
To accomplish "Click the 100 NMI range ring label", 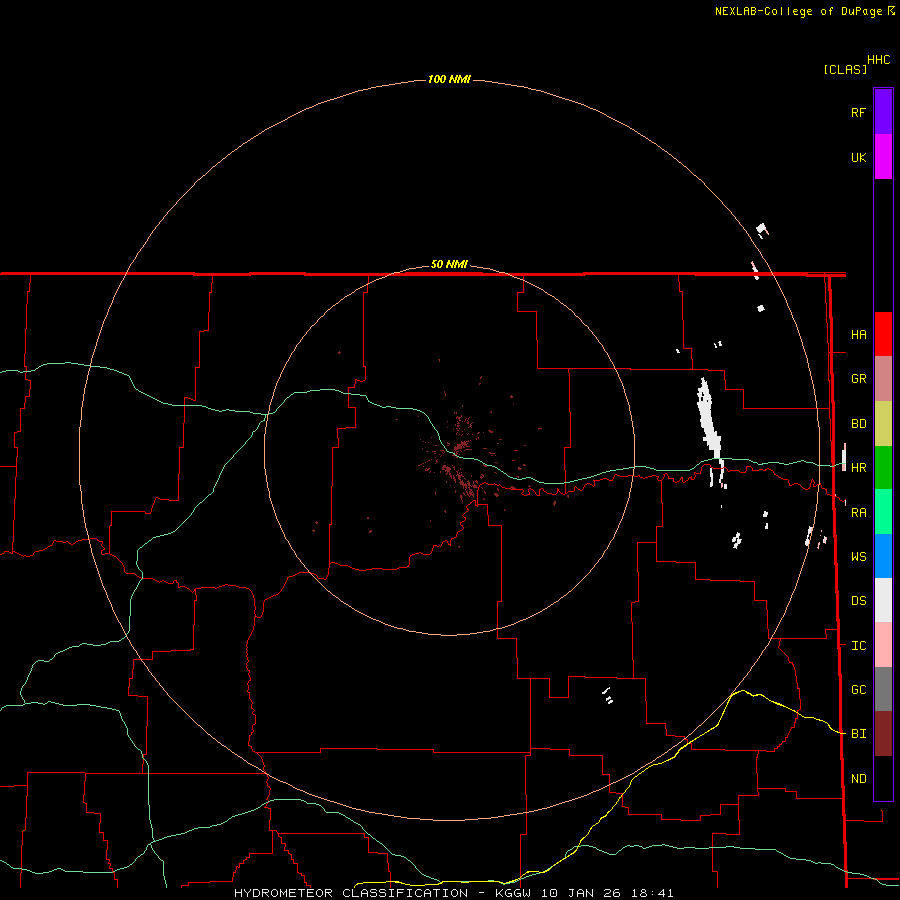I will [x=449, y=79].
